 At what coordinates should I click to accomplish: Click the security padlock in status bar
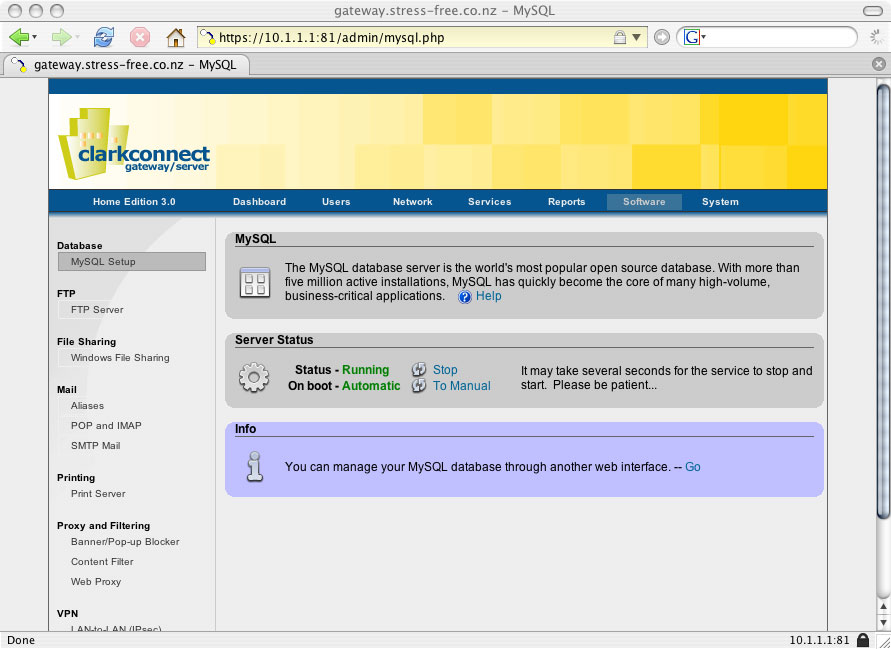(863, 640)
